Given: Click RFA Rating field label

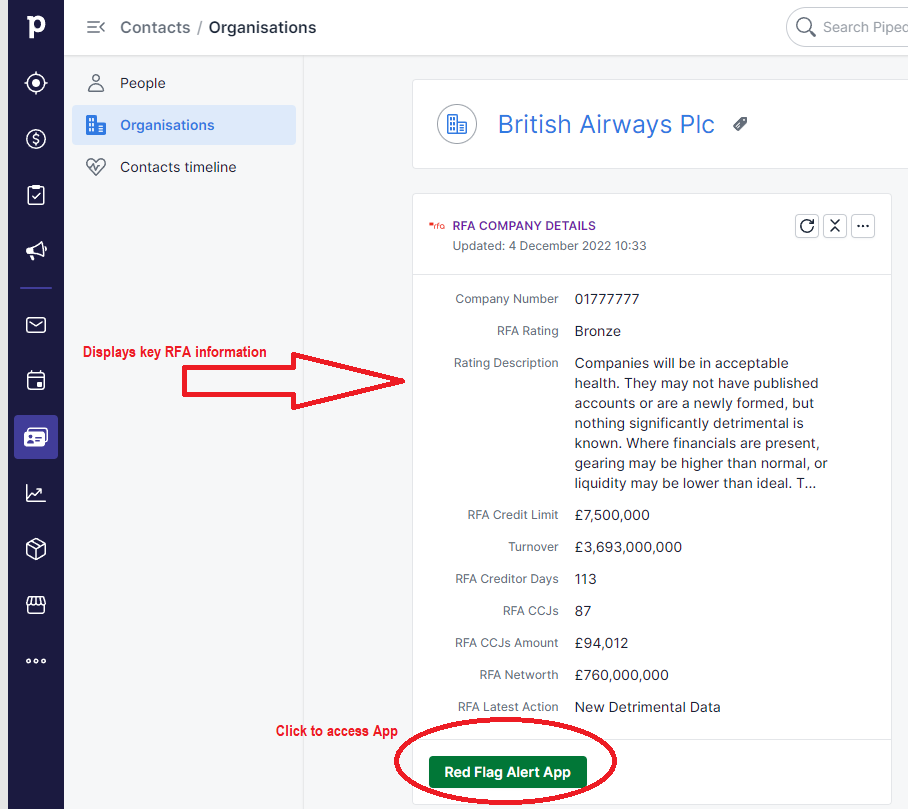Looking at the screenshot, I should pos(528,331).
